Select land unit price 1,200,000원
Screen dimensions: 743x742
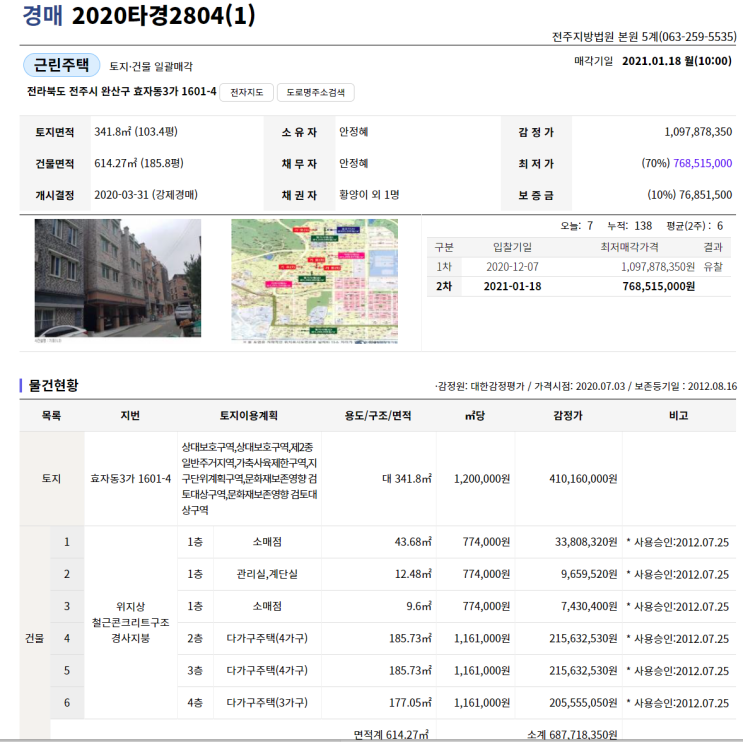pos(482,479)
